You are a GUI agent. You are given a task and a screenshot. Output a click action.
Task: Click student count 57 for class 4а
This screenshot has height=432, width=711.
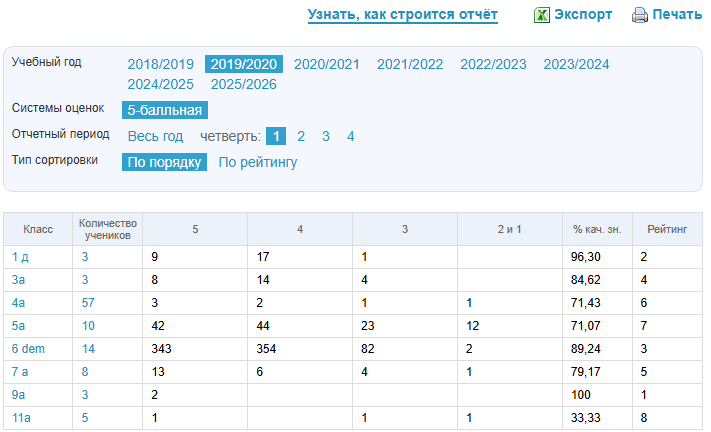[90, 303]
